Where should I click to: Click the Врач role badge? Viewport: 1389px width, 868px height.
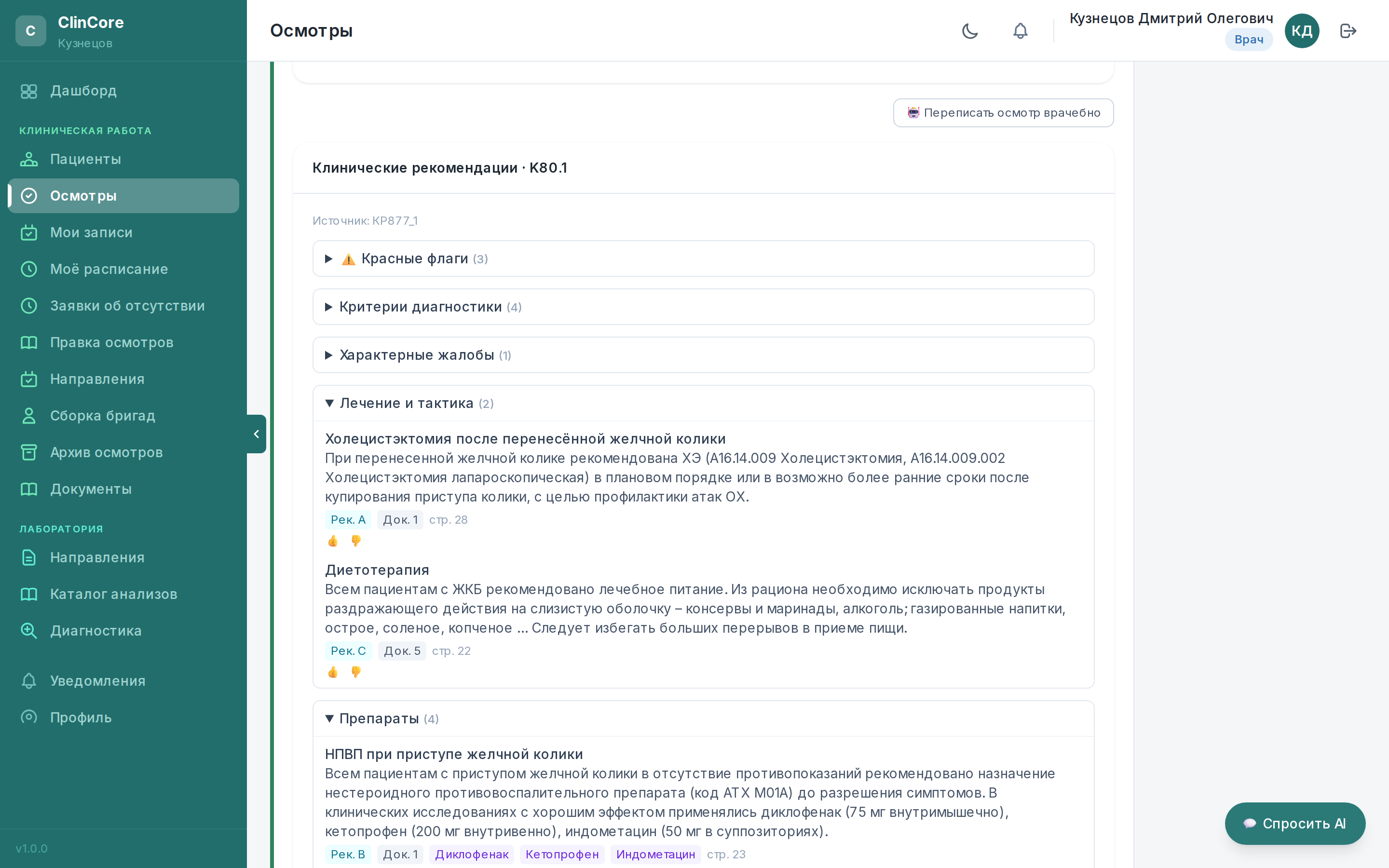(x=1249, y=40)
